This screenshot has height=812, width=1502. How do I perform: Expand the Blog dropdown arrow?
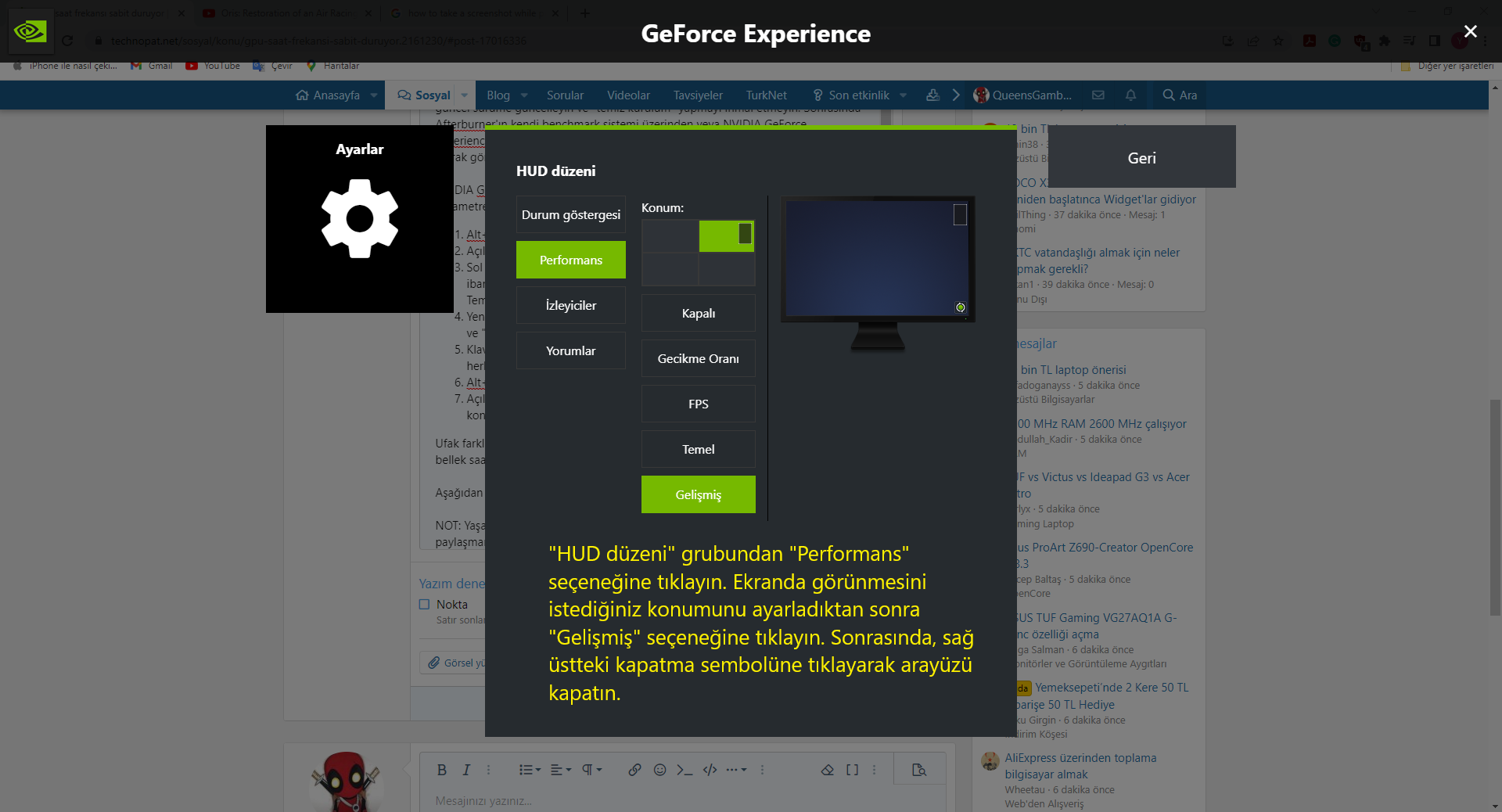click(524, 95)
